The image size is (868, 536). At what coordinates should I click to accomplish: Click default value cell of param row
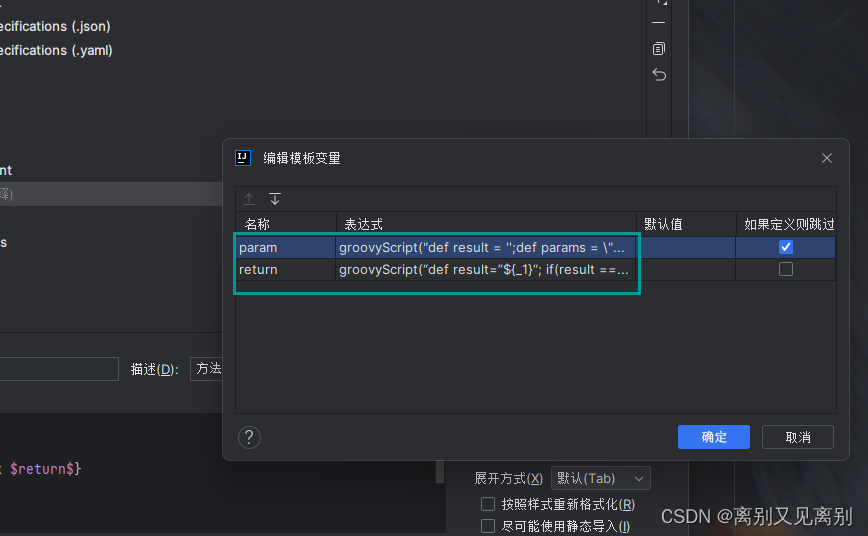coord(686,248)
